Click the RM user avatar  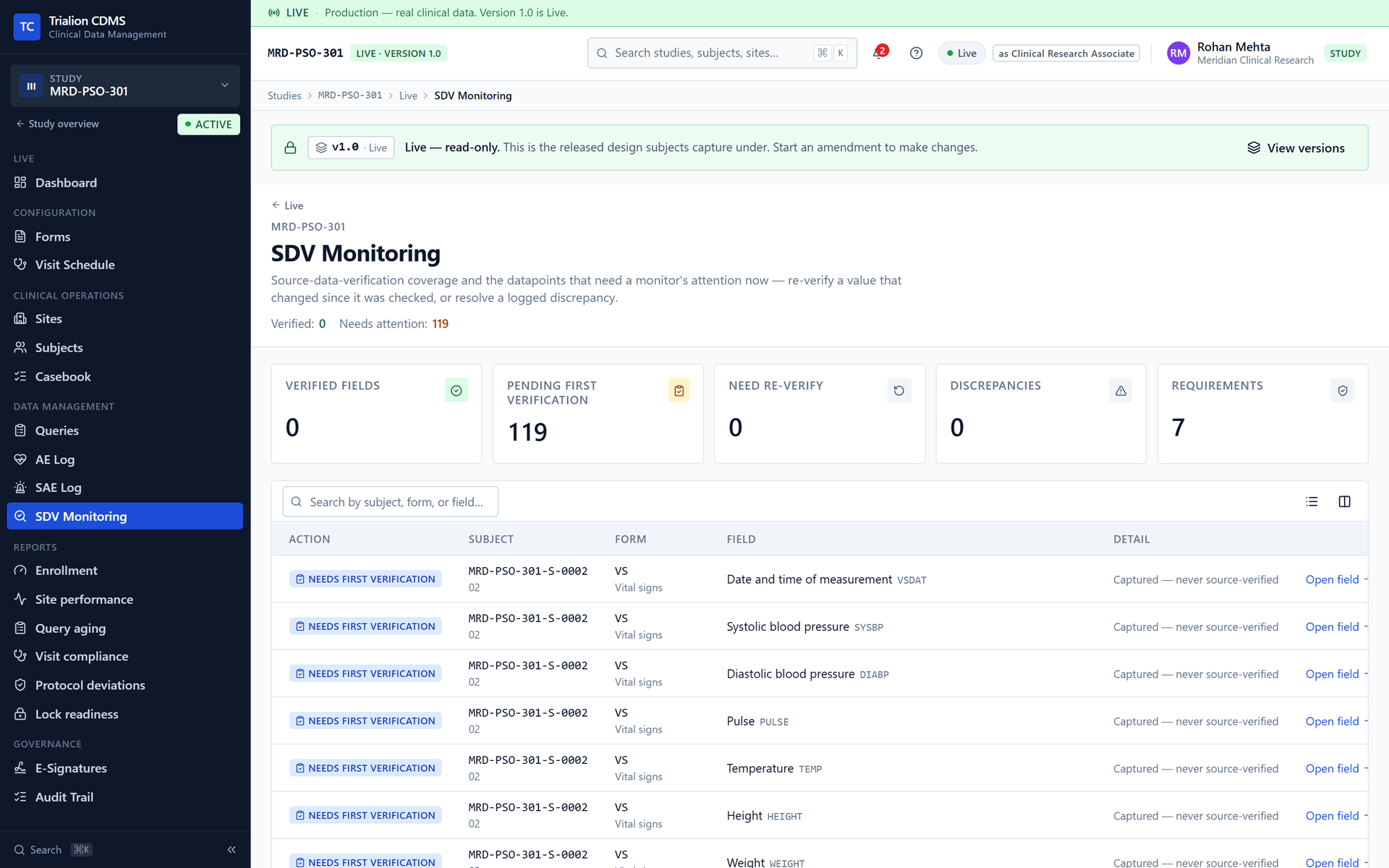click(x=1178, y=53)
